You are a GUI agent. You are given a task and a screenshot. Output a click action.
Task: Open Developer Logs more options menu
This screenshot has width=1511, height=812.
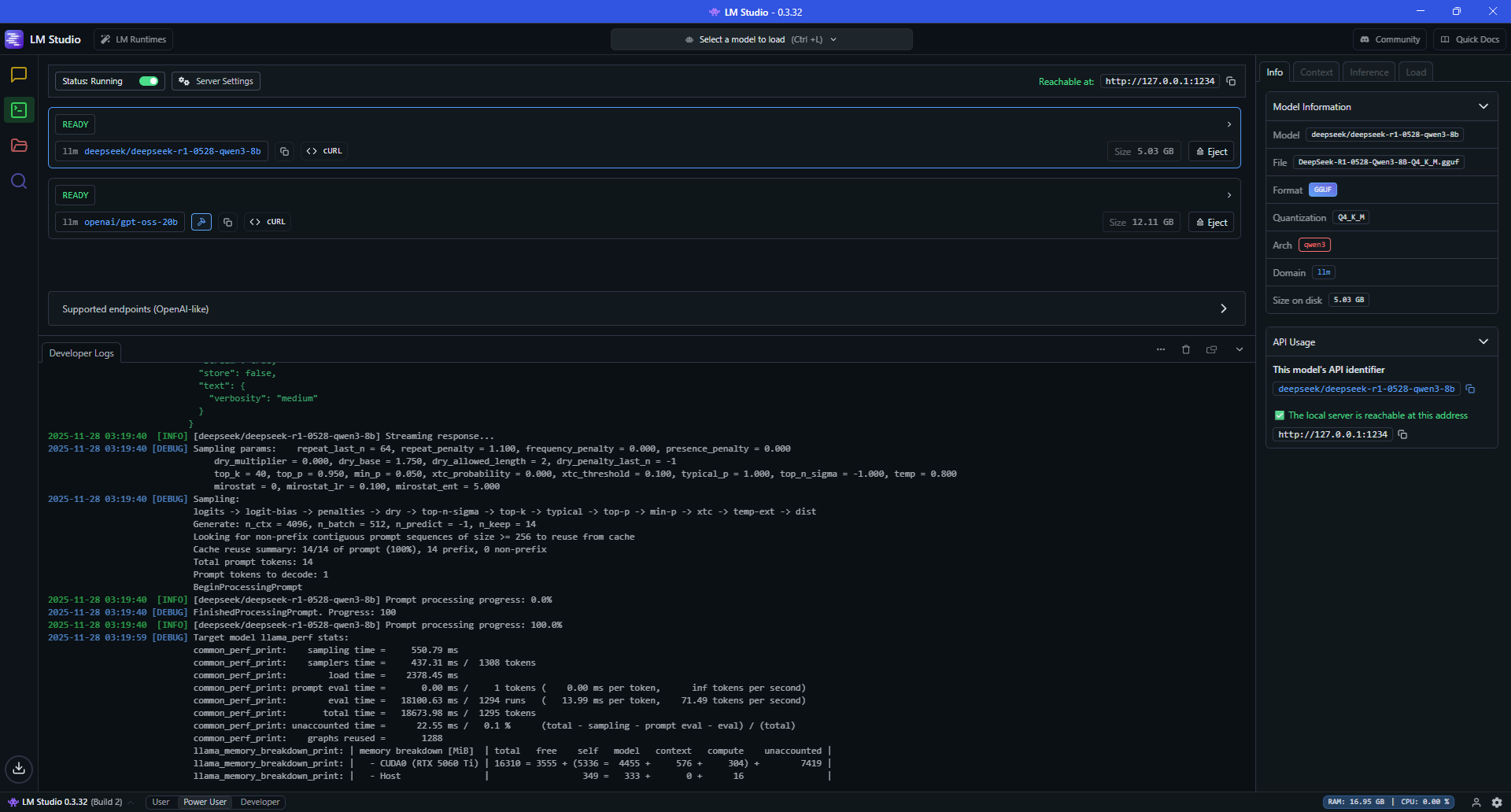coord(1161,349)
